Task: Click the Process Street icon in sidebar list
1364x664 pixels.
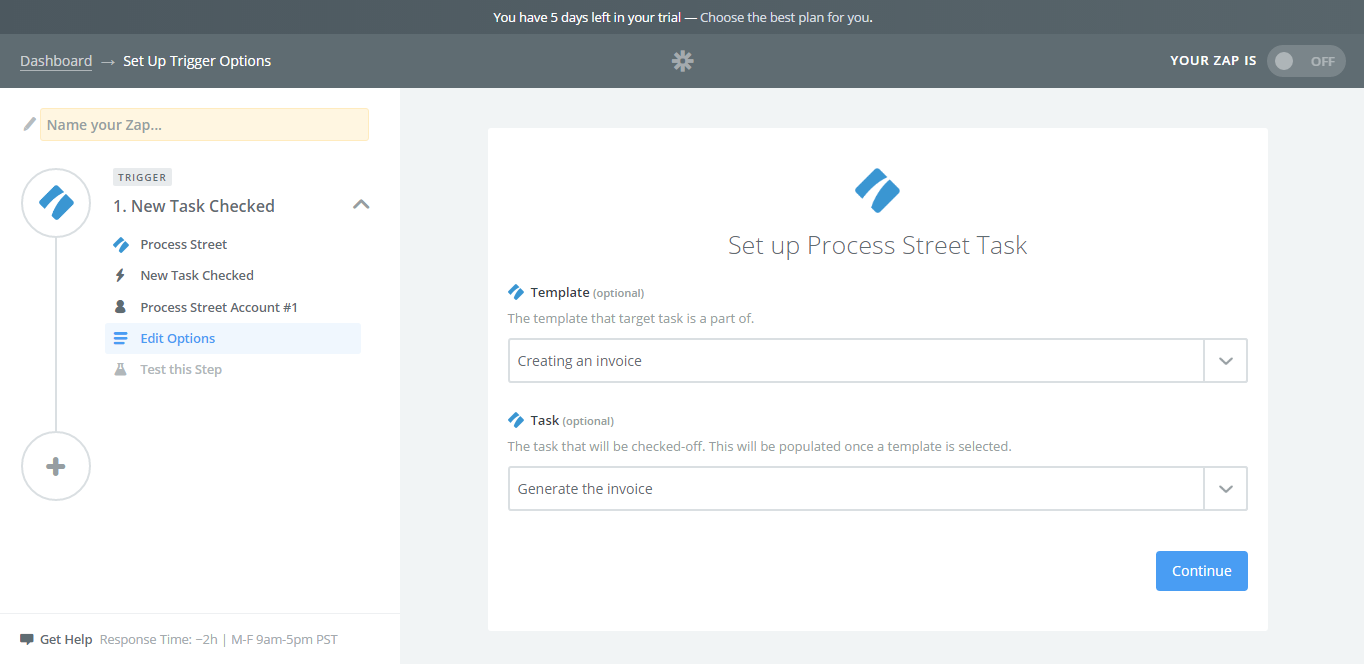Action: click(x=121, y=244)
